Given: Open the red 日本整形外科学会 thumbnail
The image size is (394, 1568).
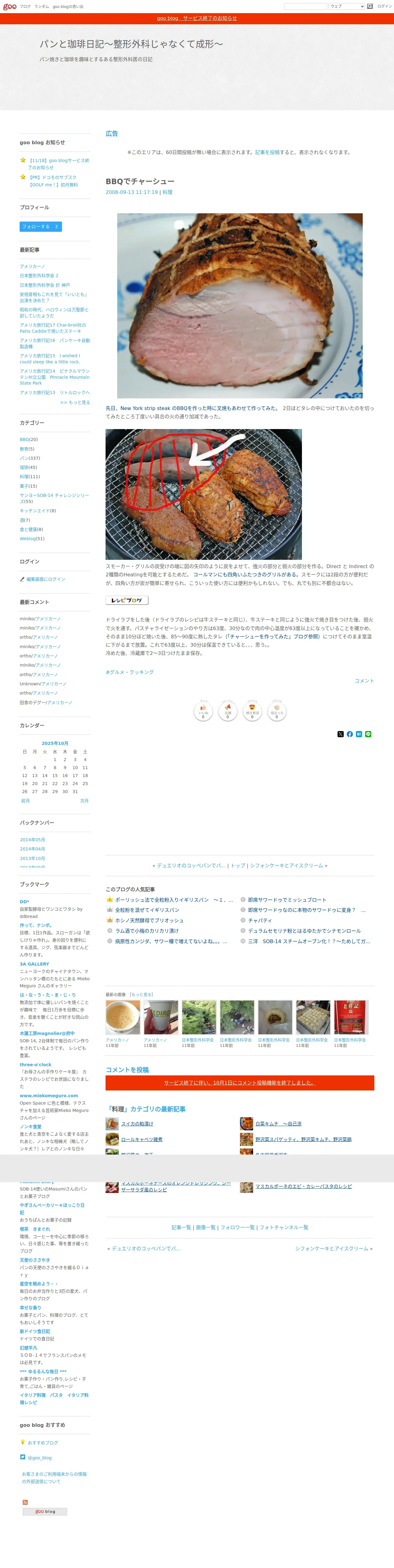Looking at the screenshot, I should [351, 1017].
